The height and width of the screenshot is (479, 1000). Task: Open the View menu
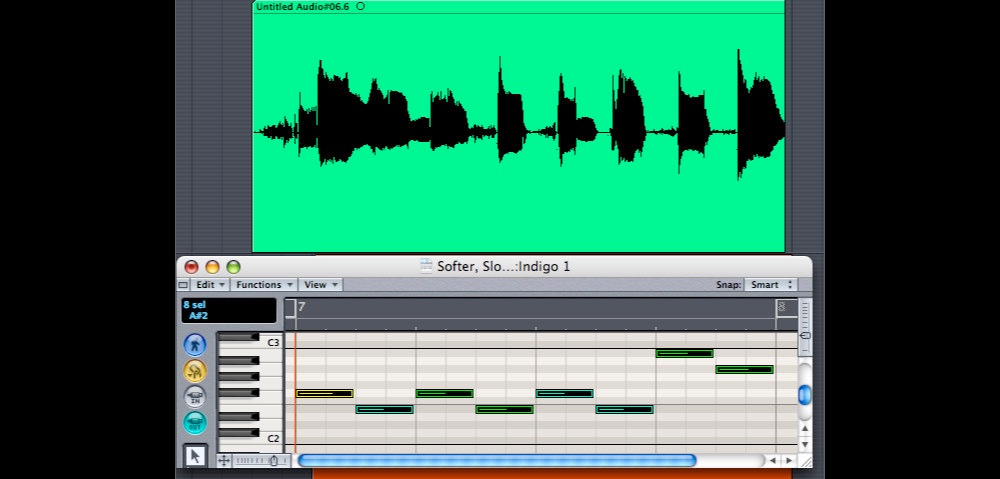320,285
